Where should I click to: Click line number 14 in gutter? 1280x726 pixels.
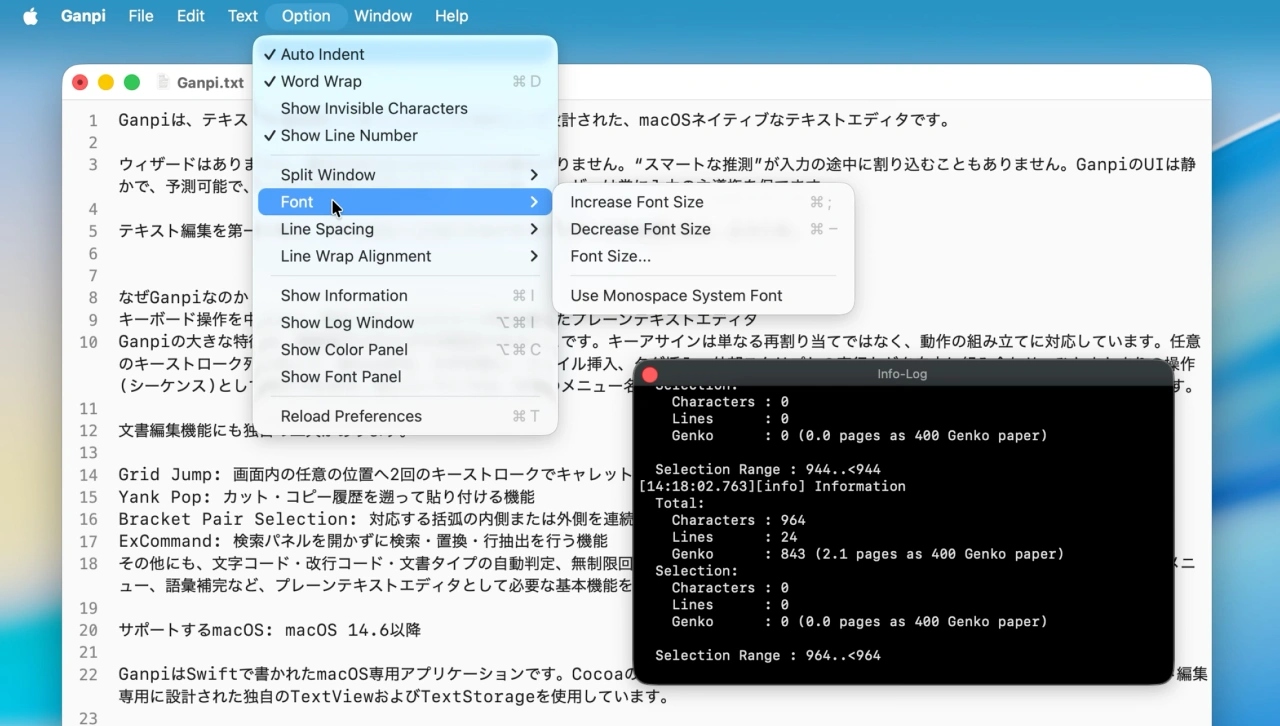pyautogui.click(x=89, y=475)
